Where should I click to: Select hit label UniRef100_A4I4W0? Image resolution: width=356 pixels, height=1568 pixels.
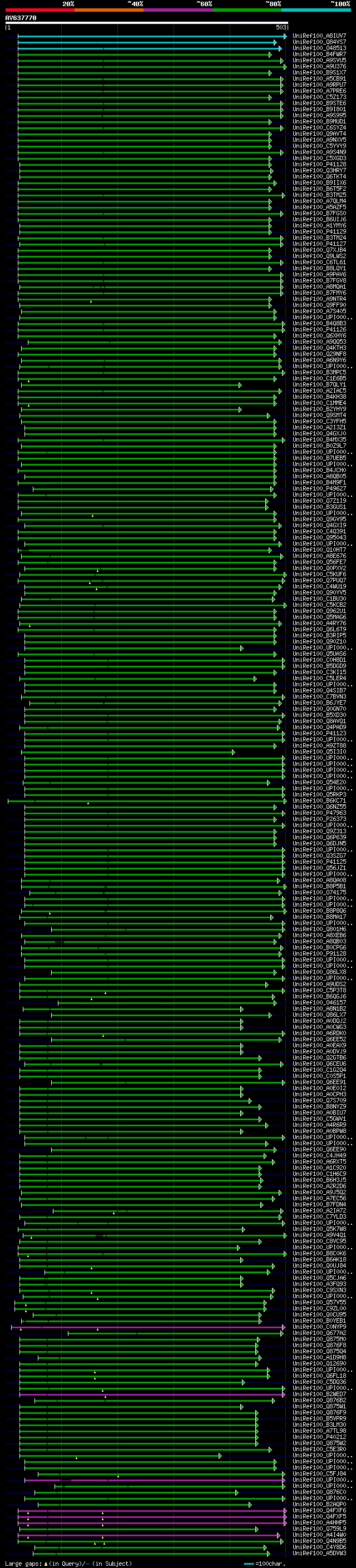click(319, 1535)
